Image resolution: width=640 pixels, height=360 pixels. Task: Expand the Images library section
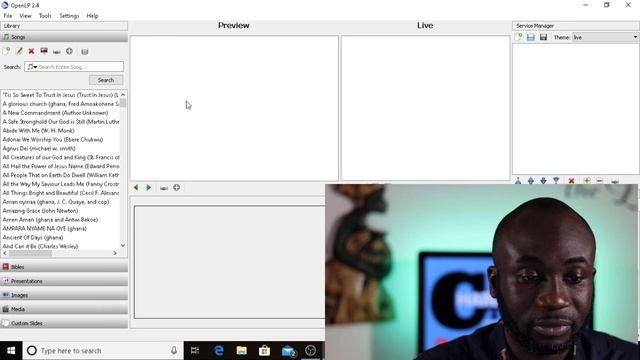(64, 295)
